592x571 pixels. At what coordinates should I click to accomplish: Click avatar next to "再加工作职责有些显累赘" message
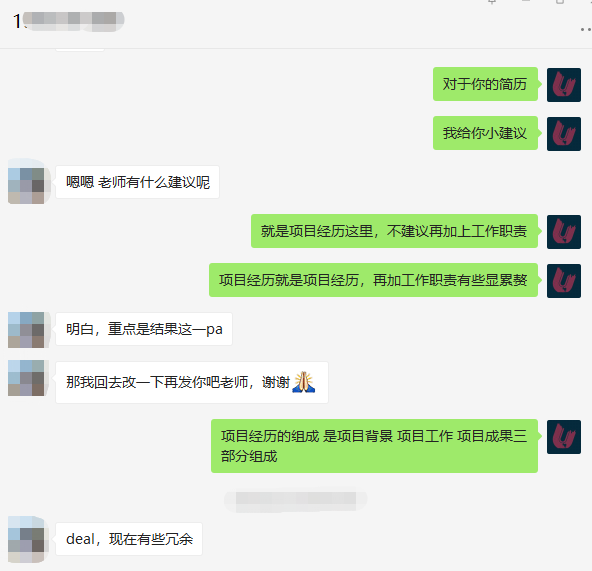pyautogui.click(x=564, y=281)
